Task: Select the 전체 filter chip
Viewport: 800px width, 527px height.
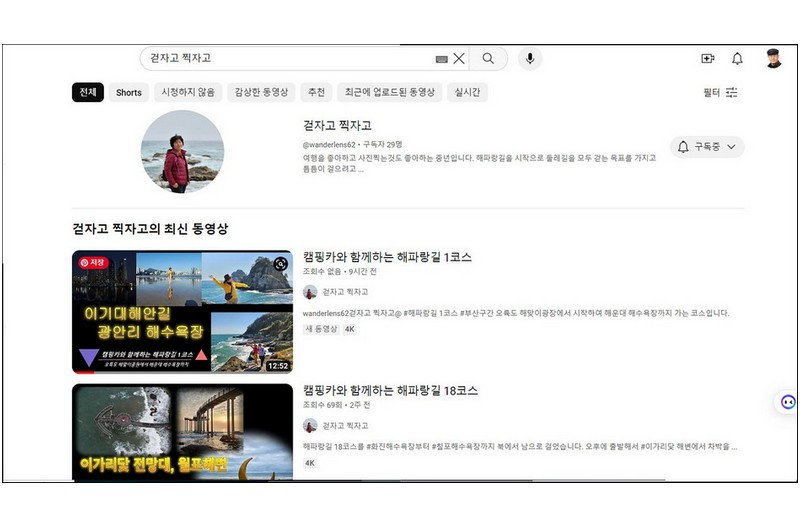Action: (x=88, y=92)
